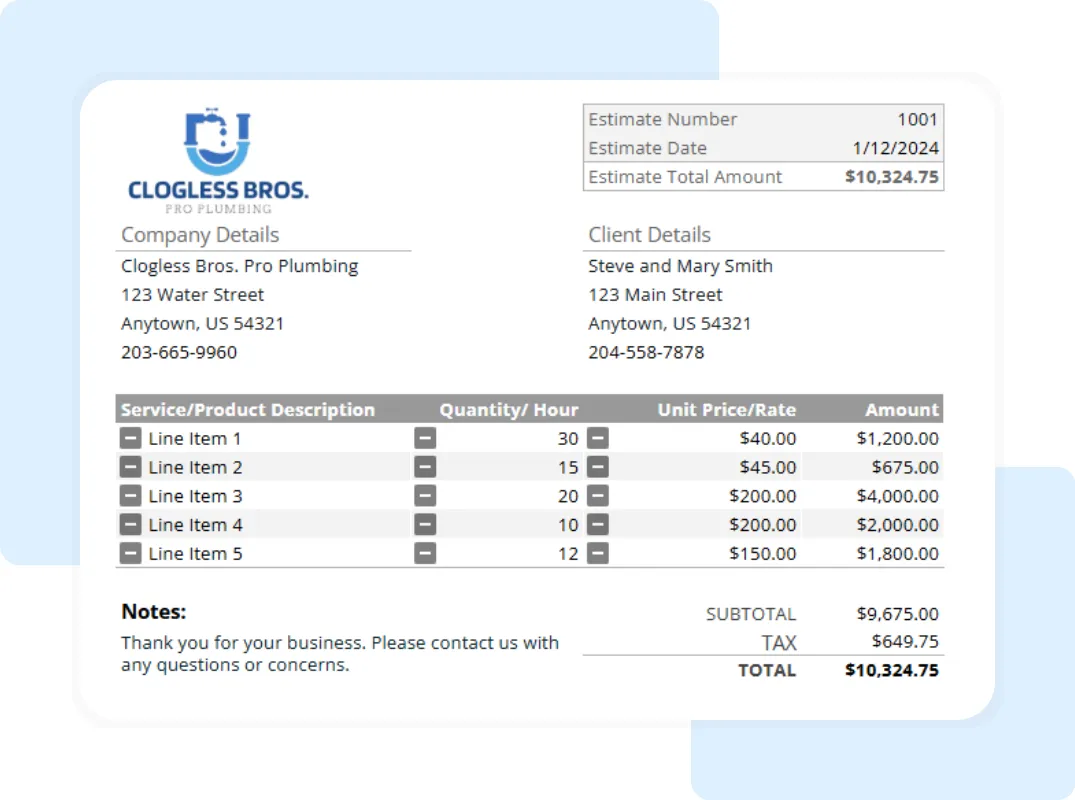The image size is (1075, 800).
Task: Click the minus icon next to $150.00 rate
Action: pyautogui.click(x=598, y=553)
